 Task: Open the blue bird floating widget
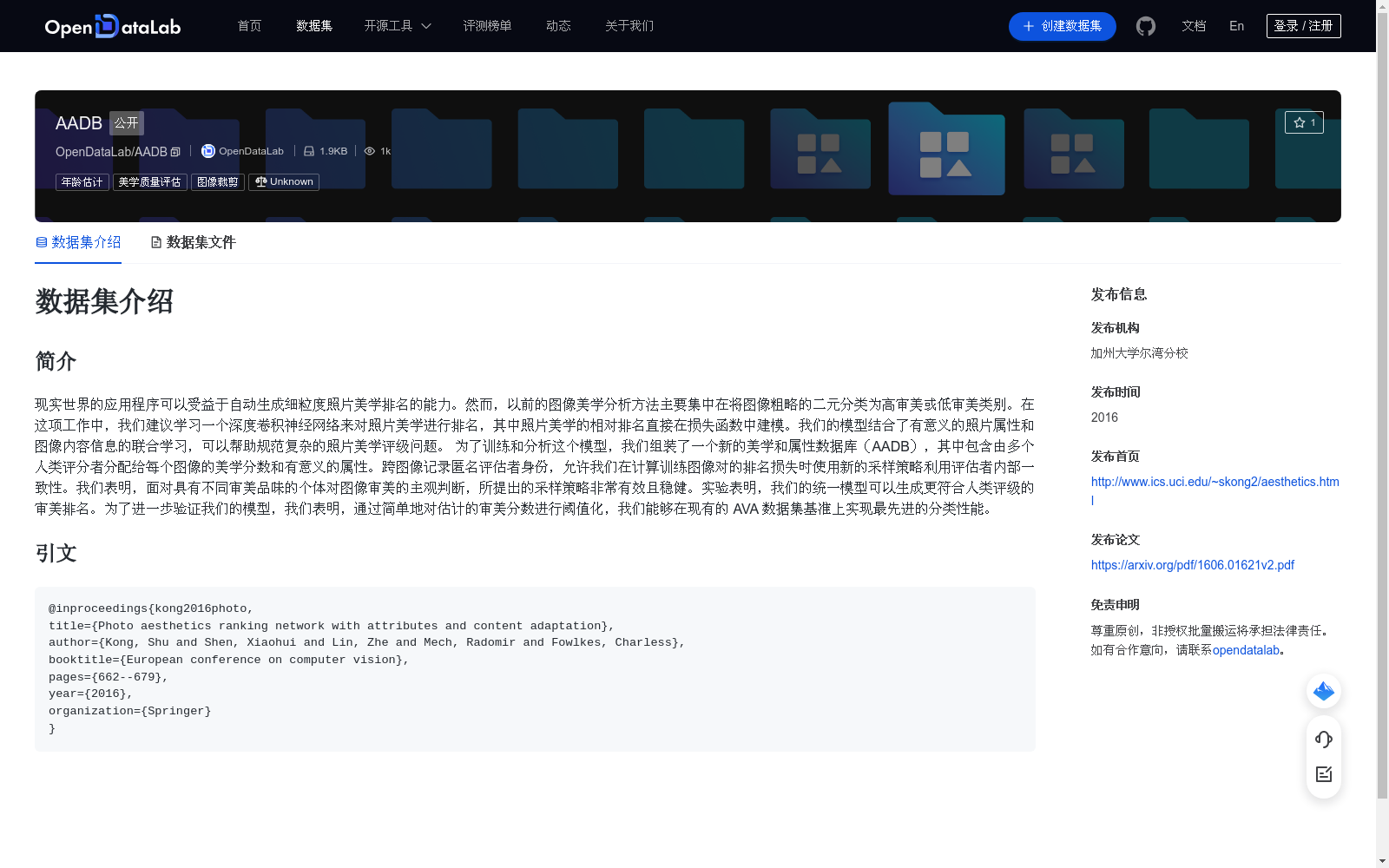point(1324,691)
